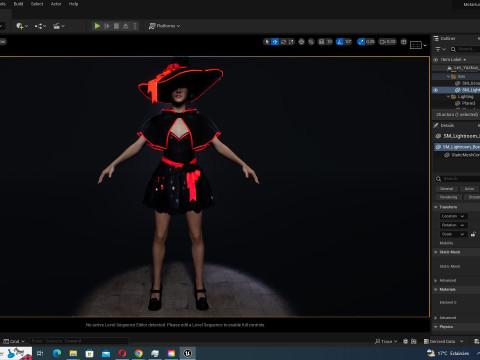Open Opera browser from the taskbar

(x=122, y=353)
